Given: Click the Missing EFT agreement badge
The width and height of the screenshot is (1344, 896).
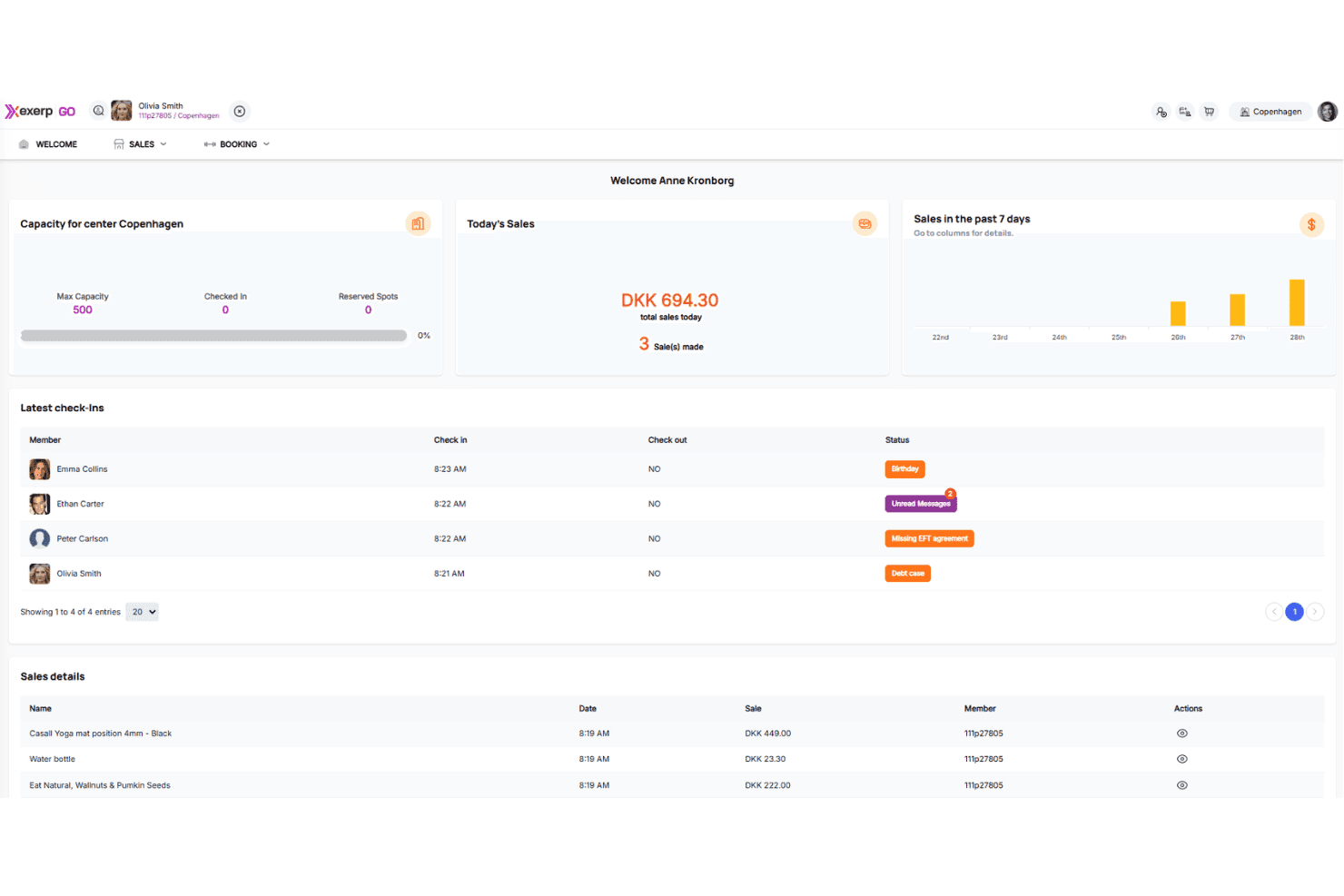Looking at the screenshot, I should pos(929,539).
